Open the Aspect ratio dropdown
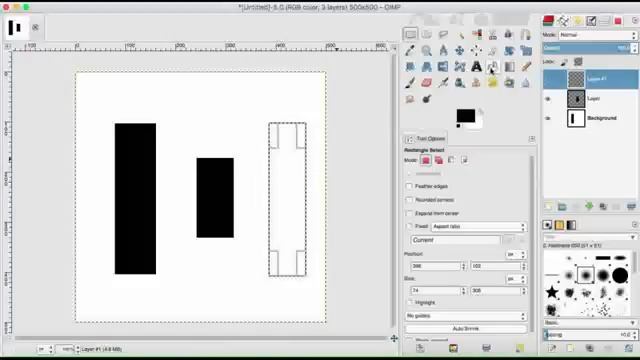The image size is (640, 360). coord(479,227)
